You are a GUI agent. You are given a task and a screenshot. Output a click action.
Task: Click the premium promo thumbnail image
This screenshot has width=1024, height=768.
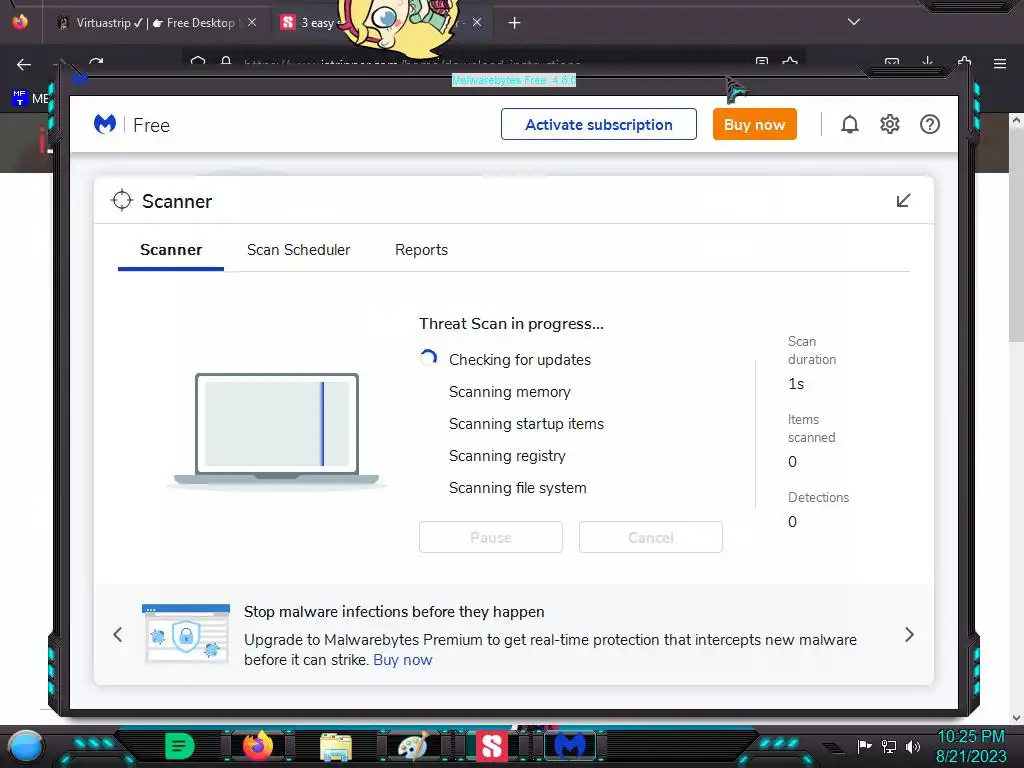pos(186,633)
